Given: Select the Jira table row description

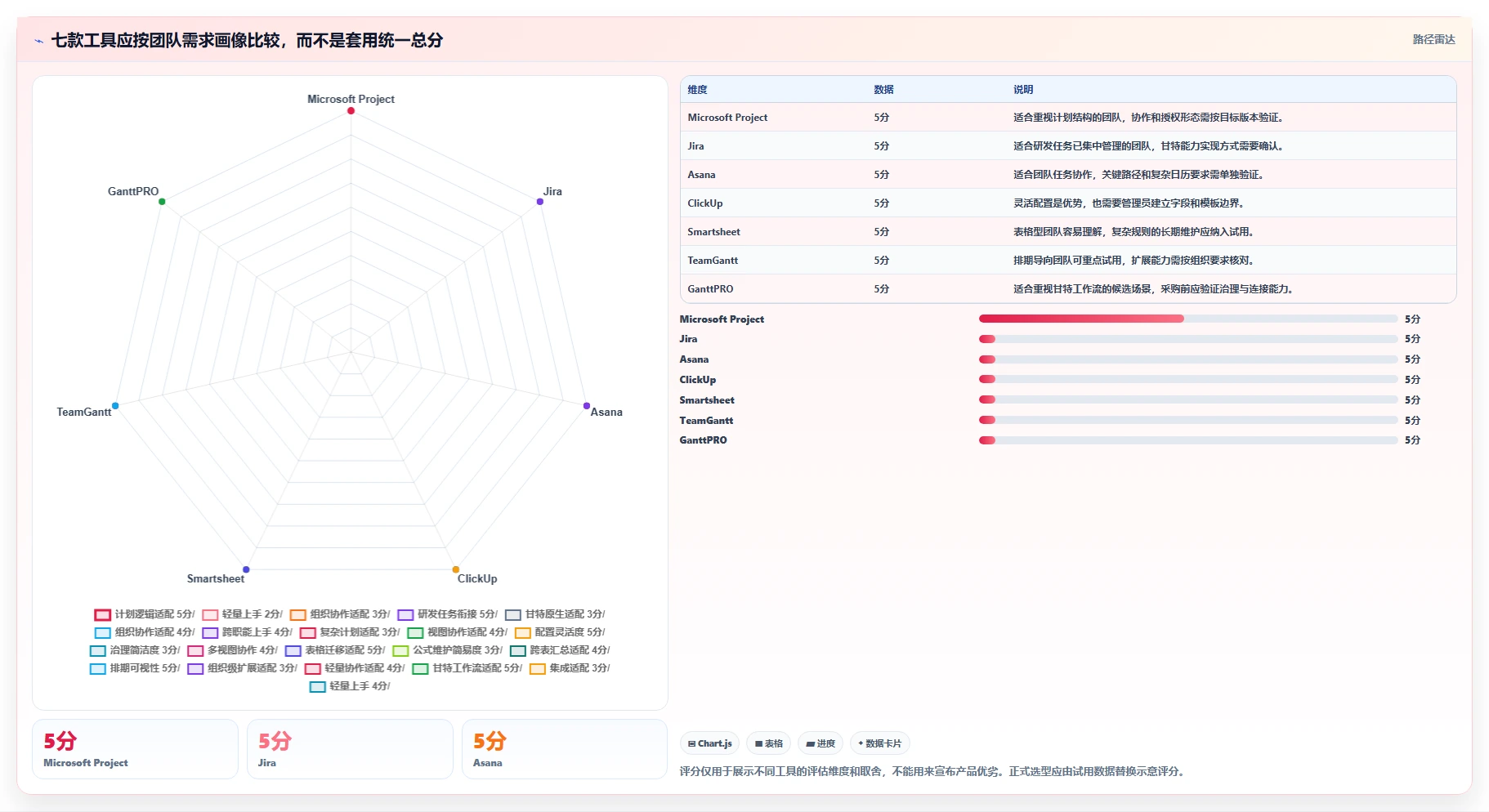Looking at the screenshot, I should (x=1150, y=146).
